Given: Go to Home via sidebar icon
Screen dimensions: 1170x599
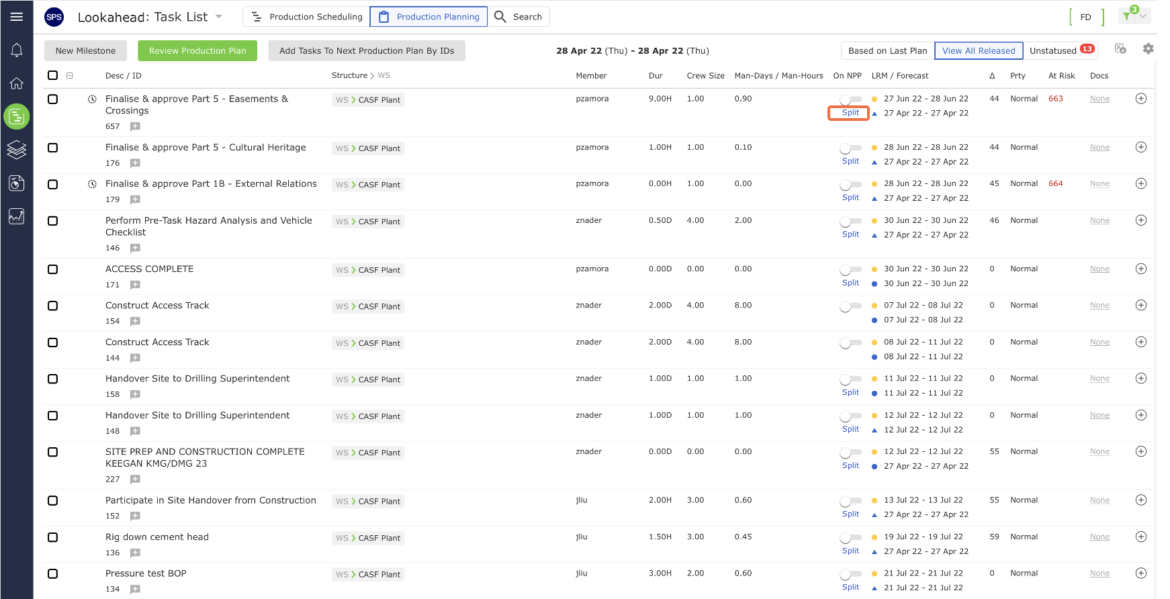Looking at the screenshot, I should [16, 84].
